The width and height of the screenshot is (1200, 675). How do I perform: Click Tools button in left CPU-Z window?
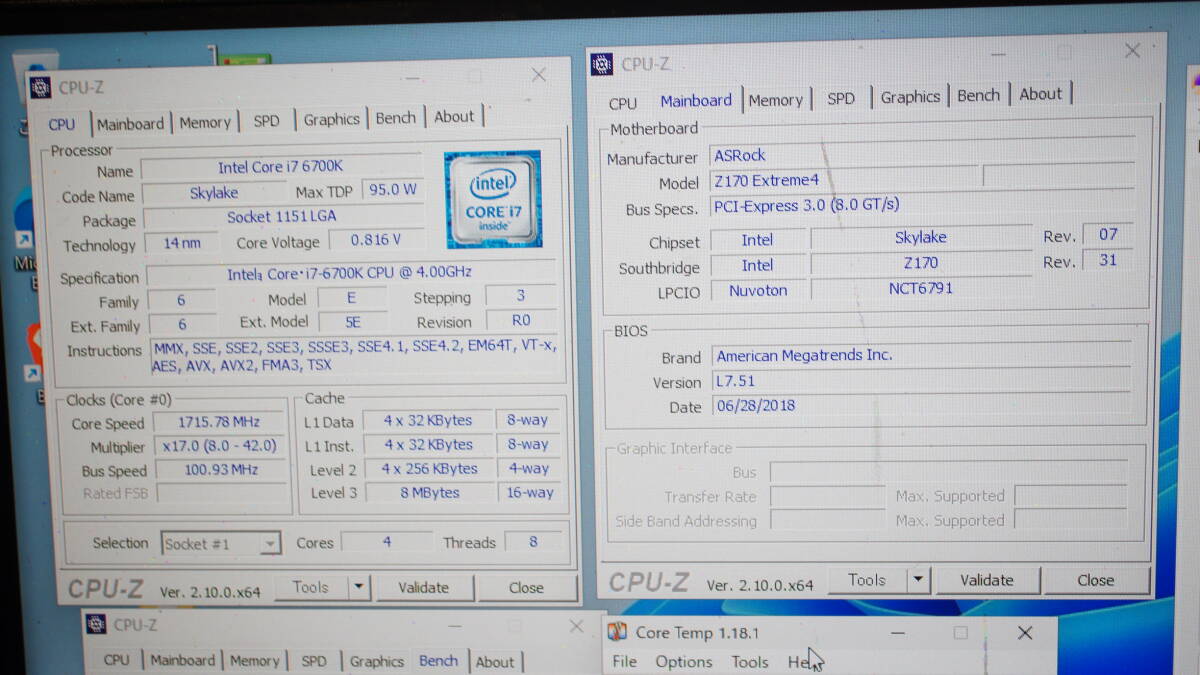pos(310,588)
